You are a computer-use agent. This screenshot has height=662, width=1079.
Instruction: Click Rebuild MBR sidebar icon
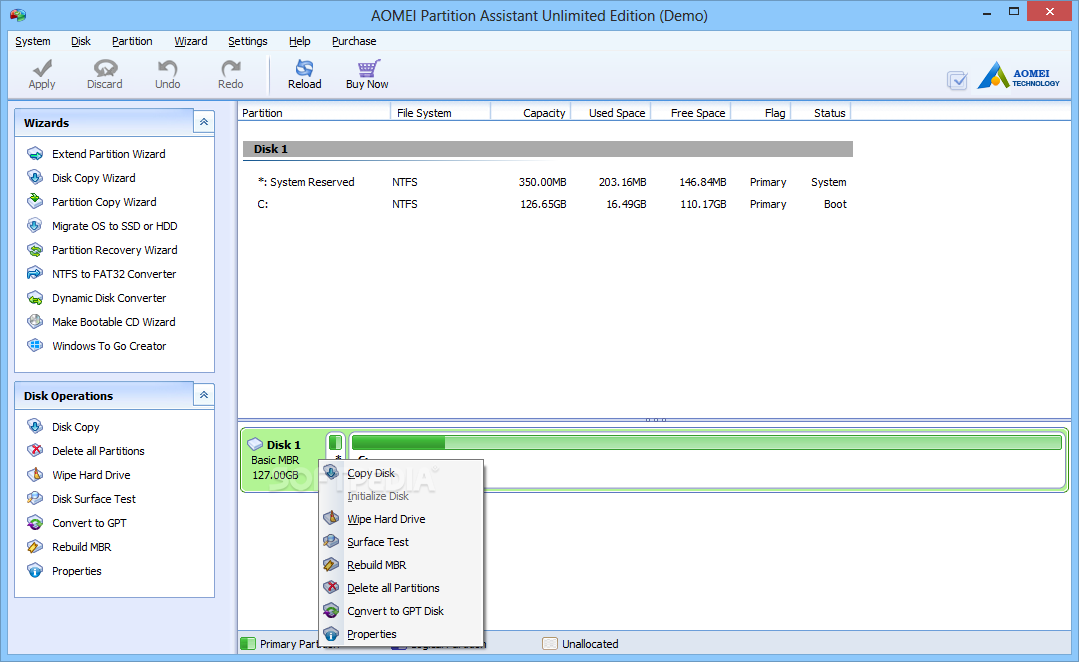pyautogui.click(x=35, y=547)
